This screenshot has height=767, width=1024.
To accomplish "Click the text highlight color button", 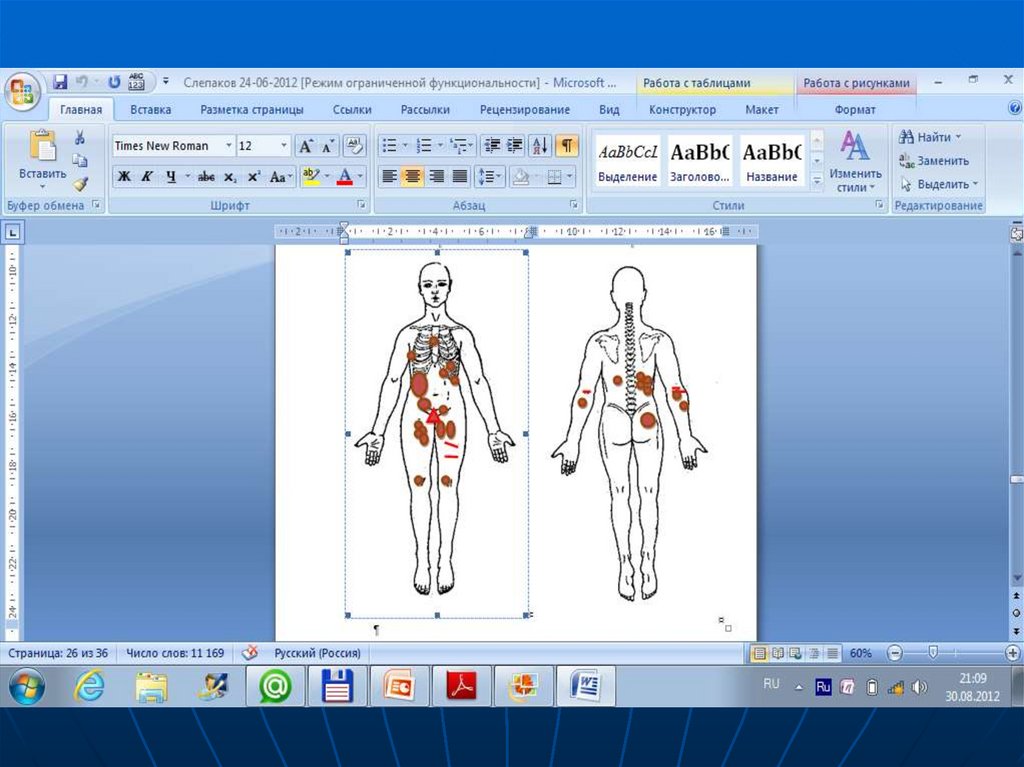I will 312,176.
